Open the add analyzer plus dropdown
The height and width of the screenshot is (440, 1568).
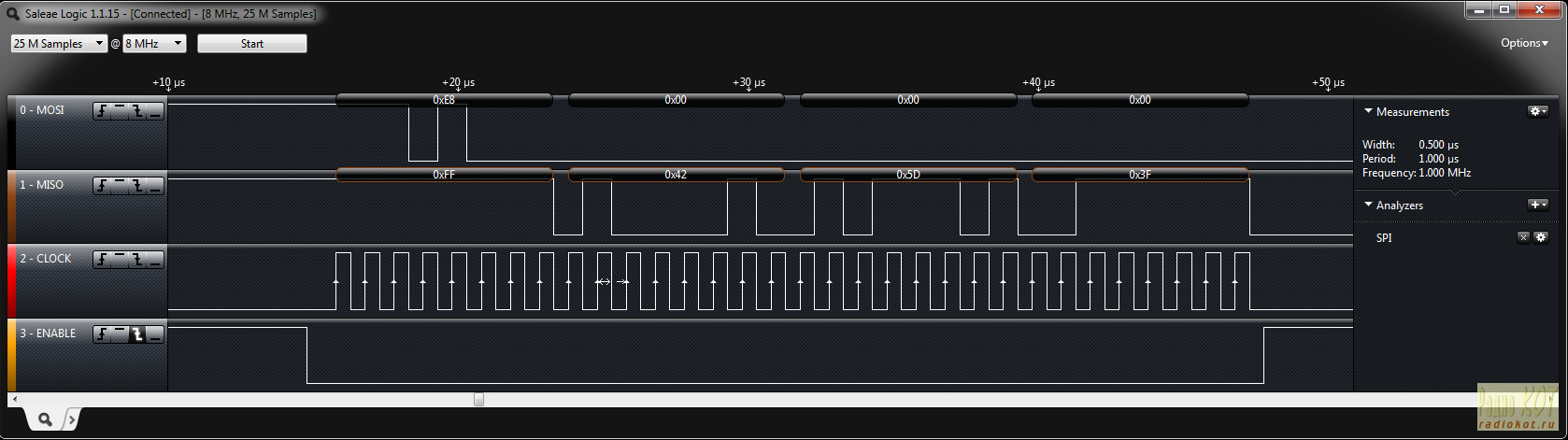click(1537, 205)
